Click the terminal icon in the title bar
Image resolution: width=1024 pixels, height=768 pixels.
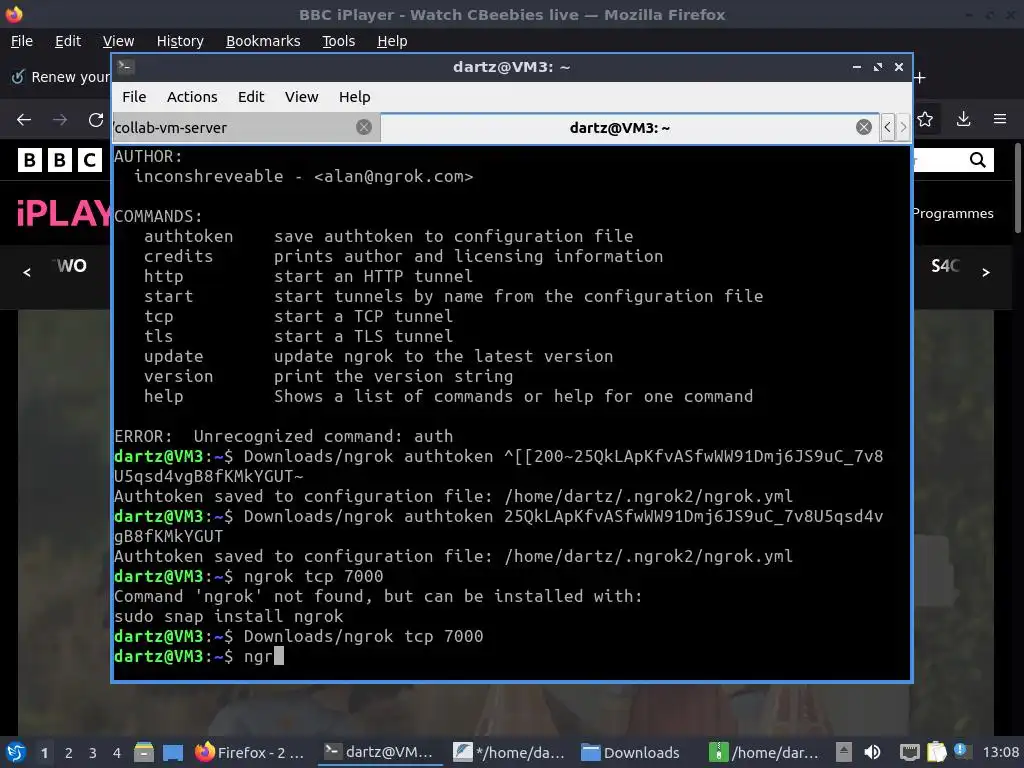tap(126, 67)
